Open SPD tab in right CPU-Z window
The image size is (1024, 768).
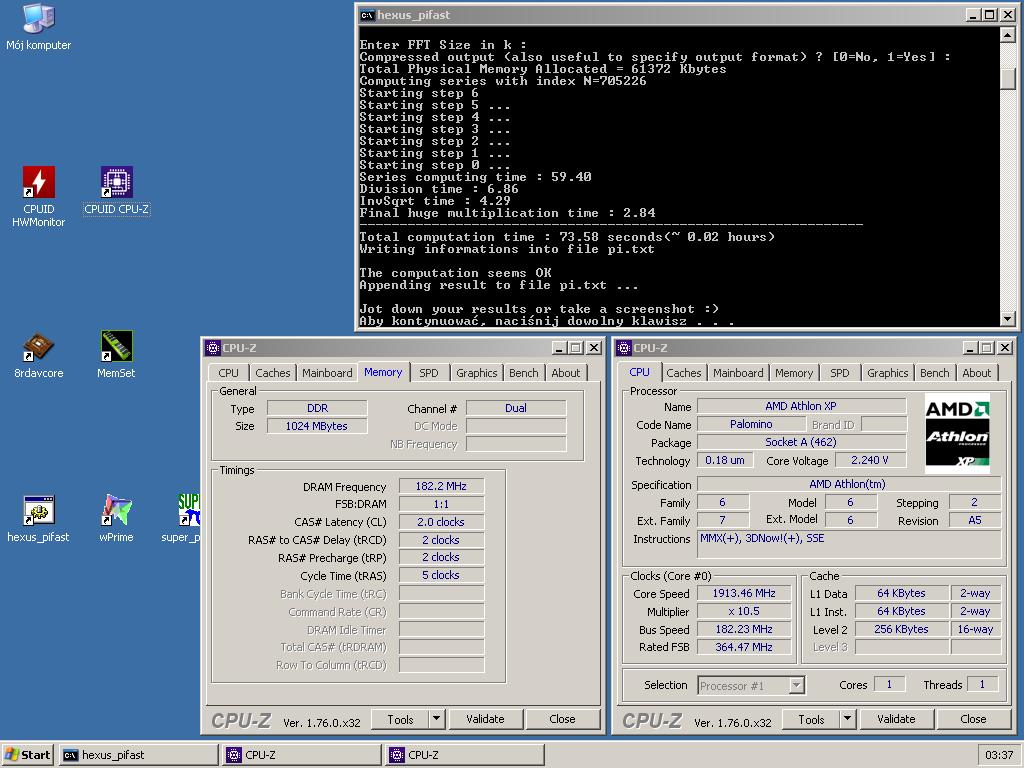point(840,373)
